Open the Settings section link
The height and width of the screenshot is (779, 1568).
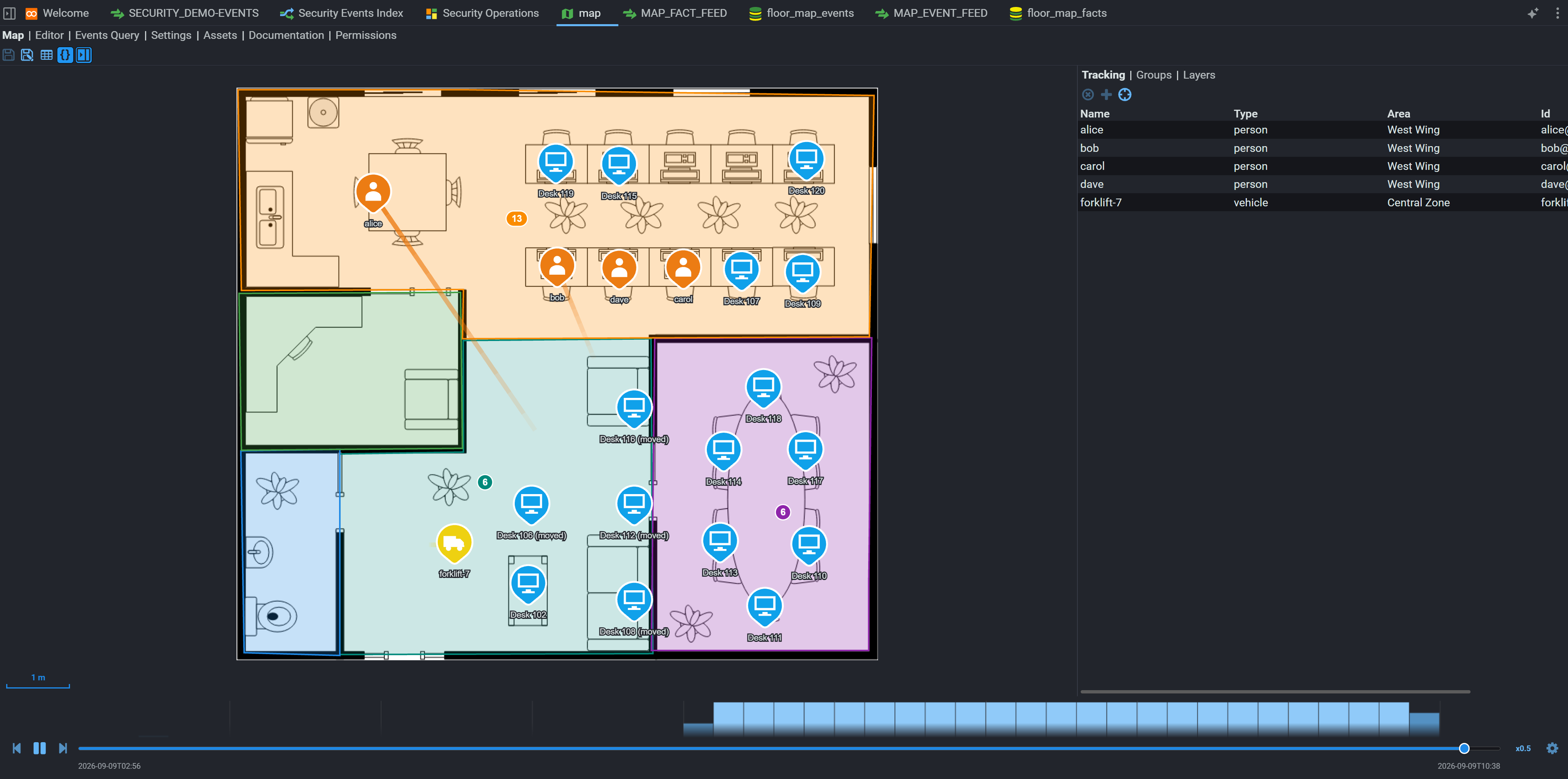[x=171, y=35]
